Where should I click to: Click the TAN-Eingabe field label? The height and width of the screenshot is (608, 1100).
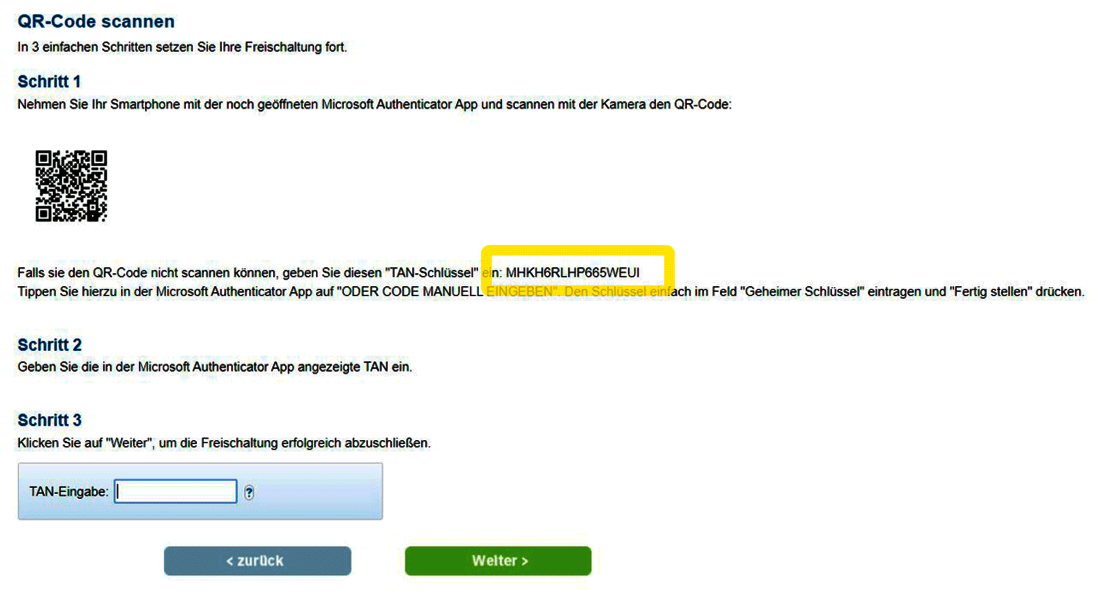pos(69,492)
